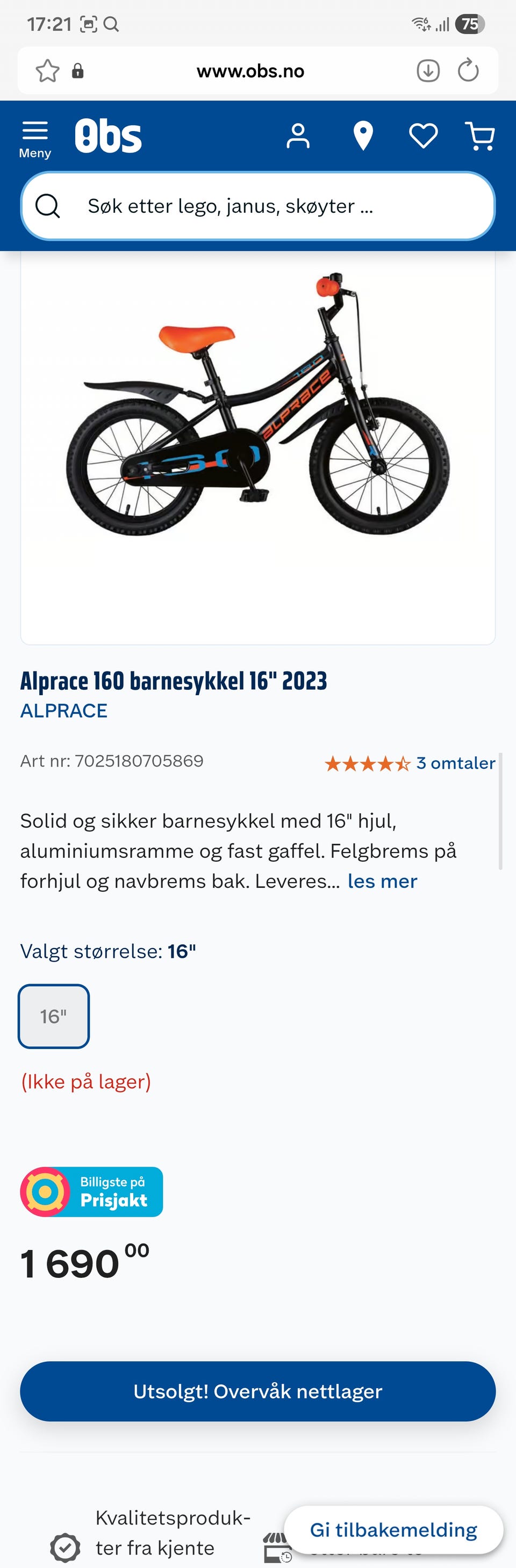This screenshot has width=516, height=1568.
Task: Open store locator pin icon
Action: point(363,136)
